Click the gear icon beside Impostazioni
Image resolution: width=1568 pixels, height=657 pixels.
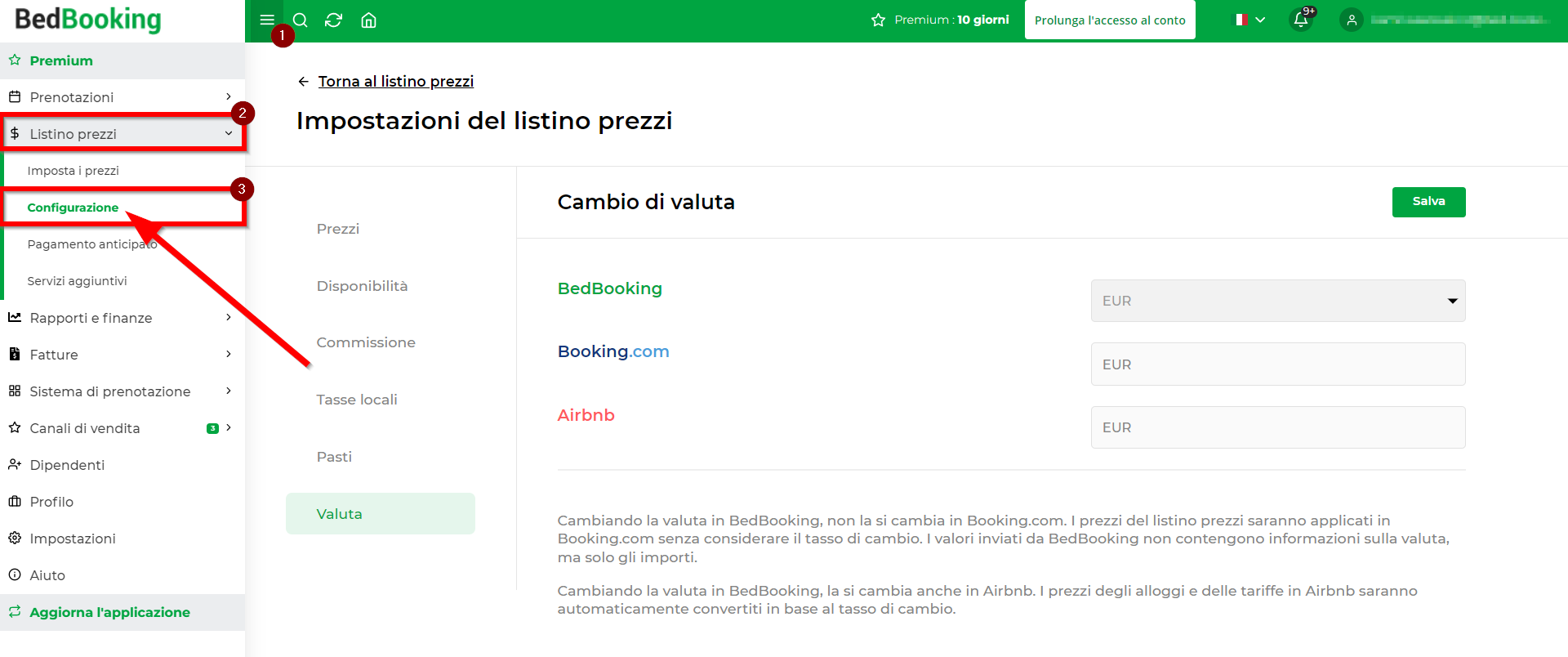15,538
